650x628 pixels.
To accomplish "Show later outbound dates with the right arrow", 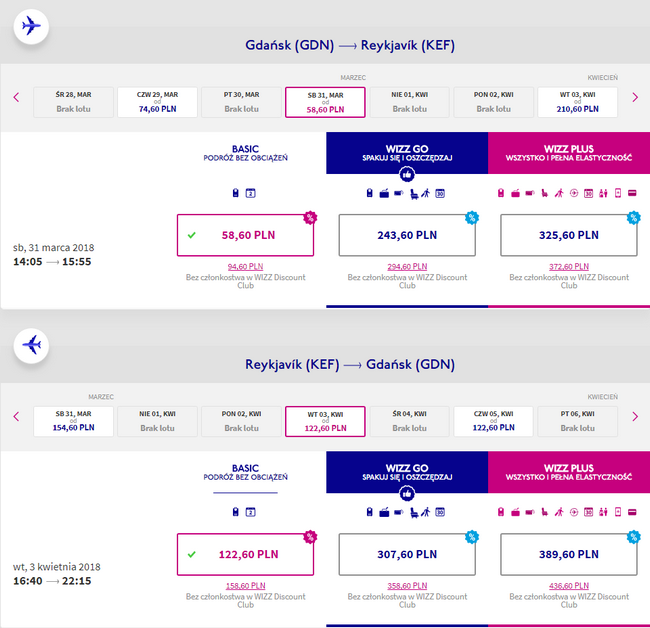I will tap(635, 97).
